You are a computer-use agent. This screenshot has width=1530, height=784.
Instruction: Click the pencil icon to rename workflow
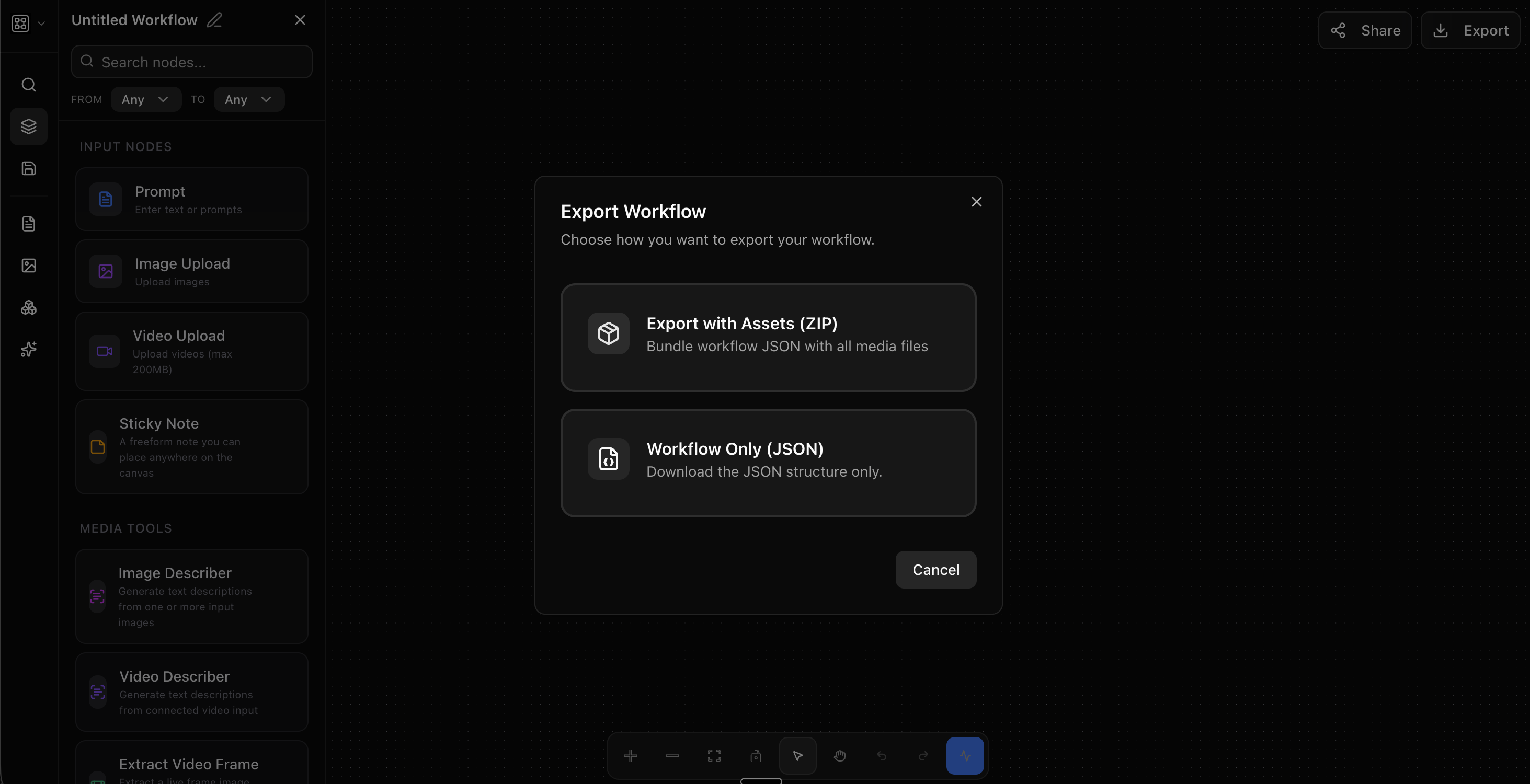click(214, 20)
